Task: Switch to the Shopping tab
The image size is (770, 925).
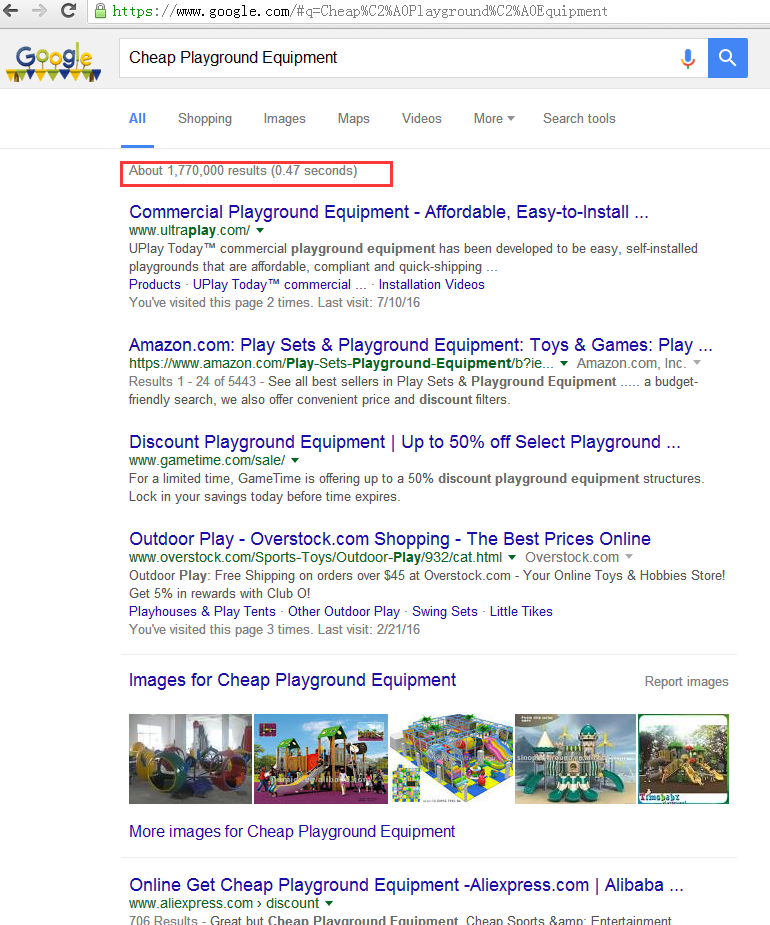Action: click(205, 118)
